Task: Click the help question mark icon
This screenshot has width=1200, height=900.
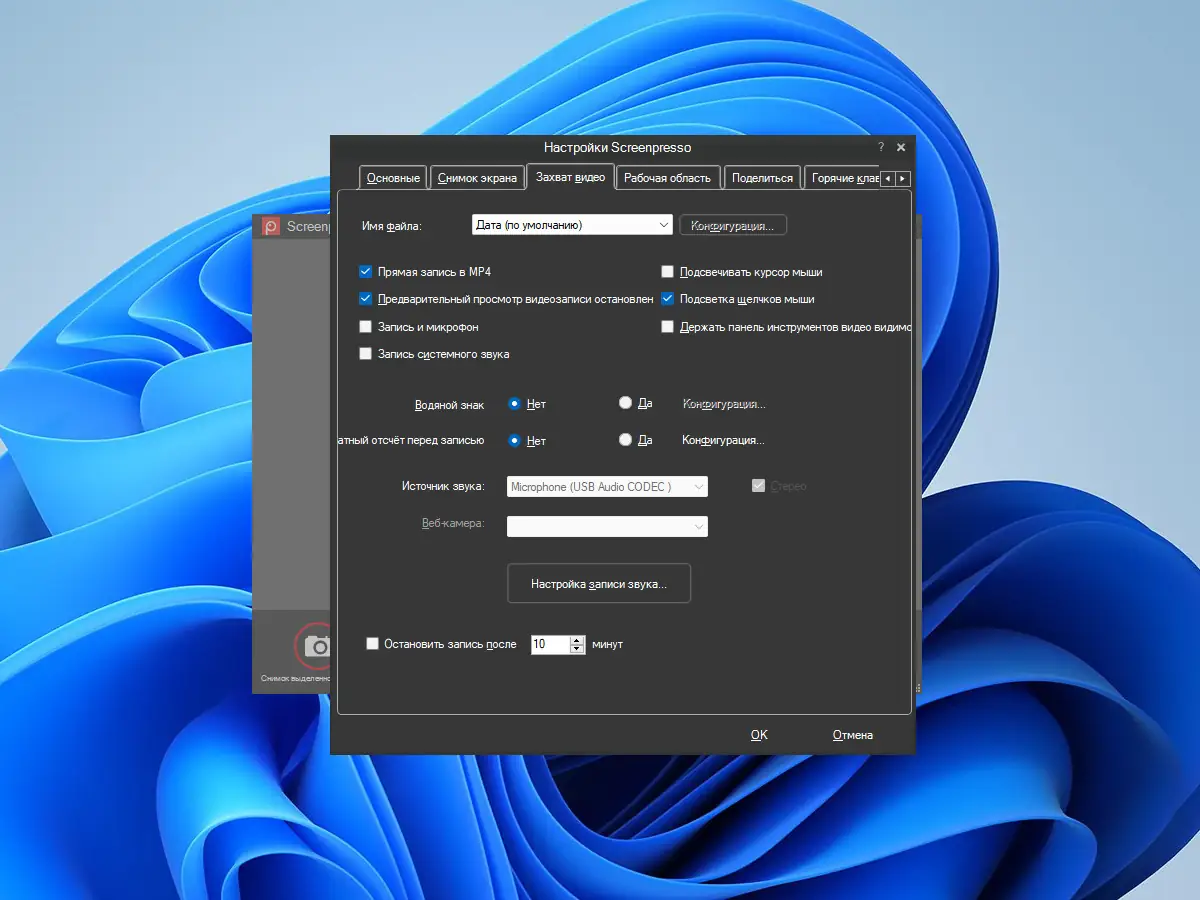Action: click(x=881, y=147)
